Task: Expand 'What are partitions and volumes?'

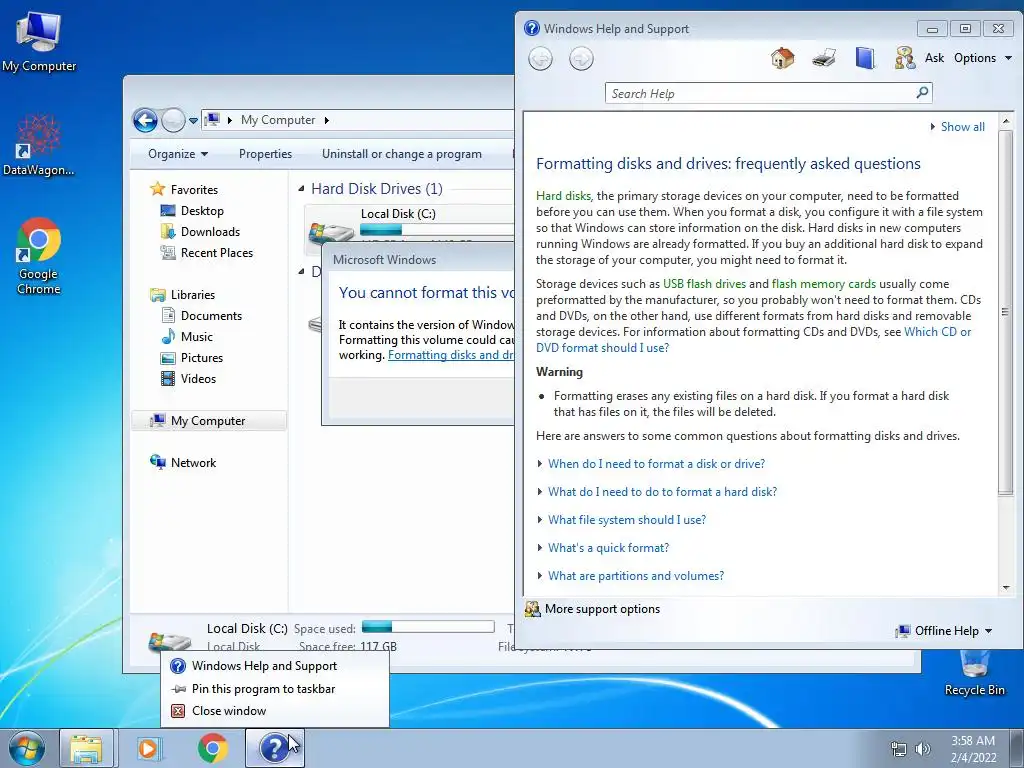Action: (x=636, y=576)
